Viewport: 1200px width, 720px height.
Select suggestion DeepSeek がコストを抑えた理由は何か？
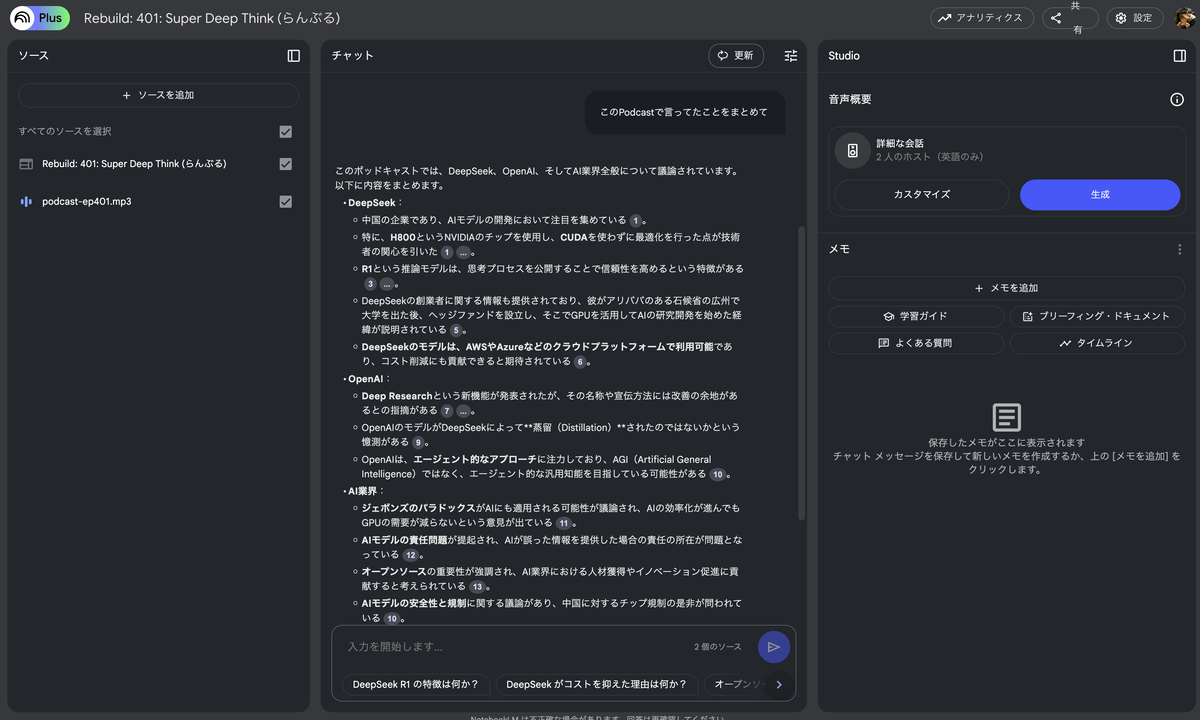tap(597, 685)
